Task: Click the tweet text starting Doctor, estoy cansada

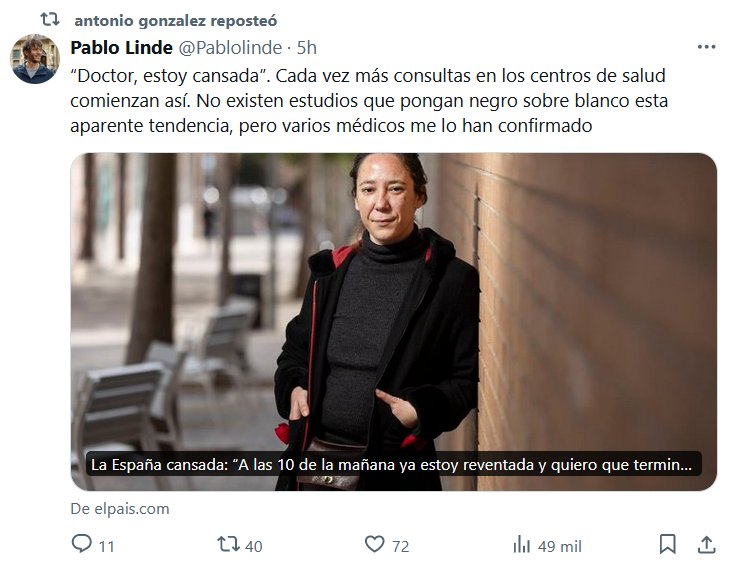Action: point(369,100)
